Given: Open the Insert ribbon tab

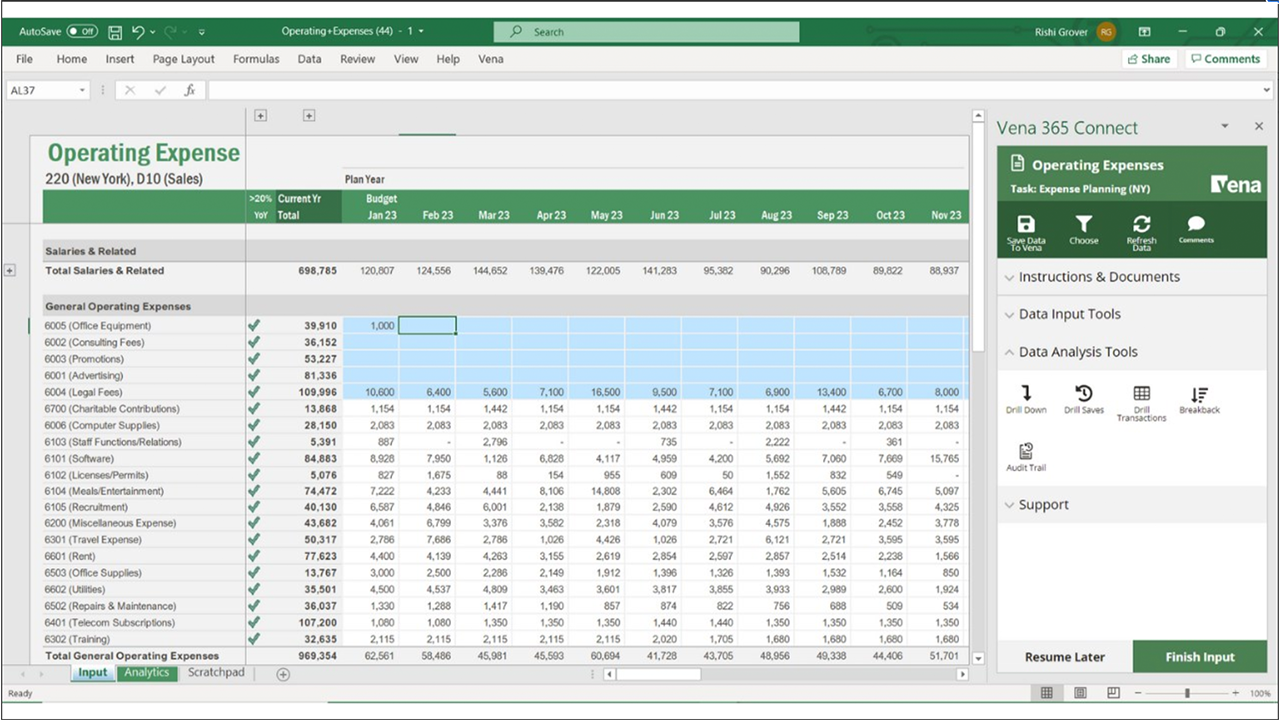Looking at the screenshot, I should click(120, 59).
